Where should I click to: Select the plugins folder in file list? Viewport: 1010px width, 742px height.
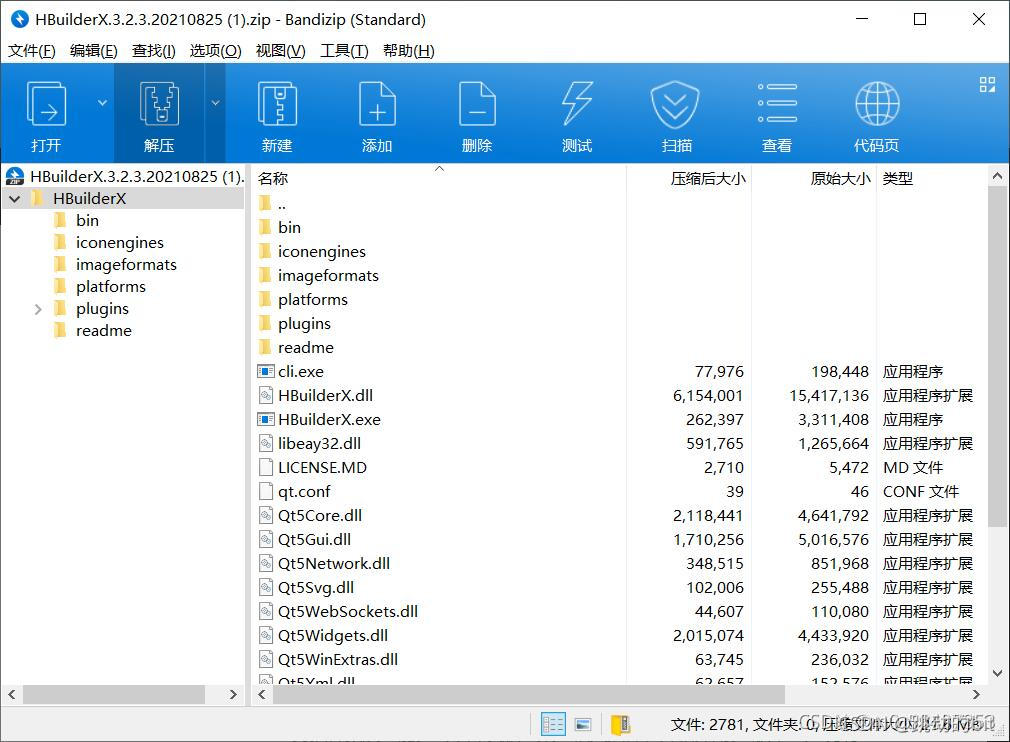tap(294, 323)
